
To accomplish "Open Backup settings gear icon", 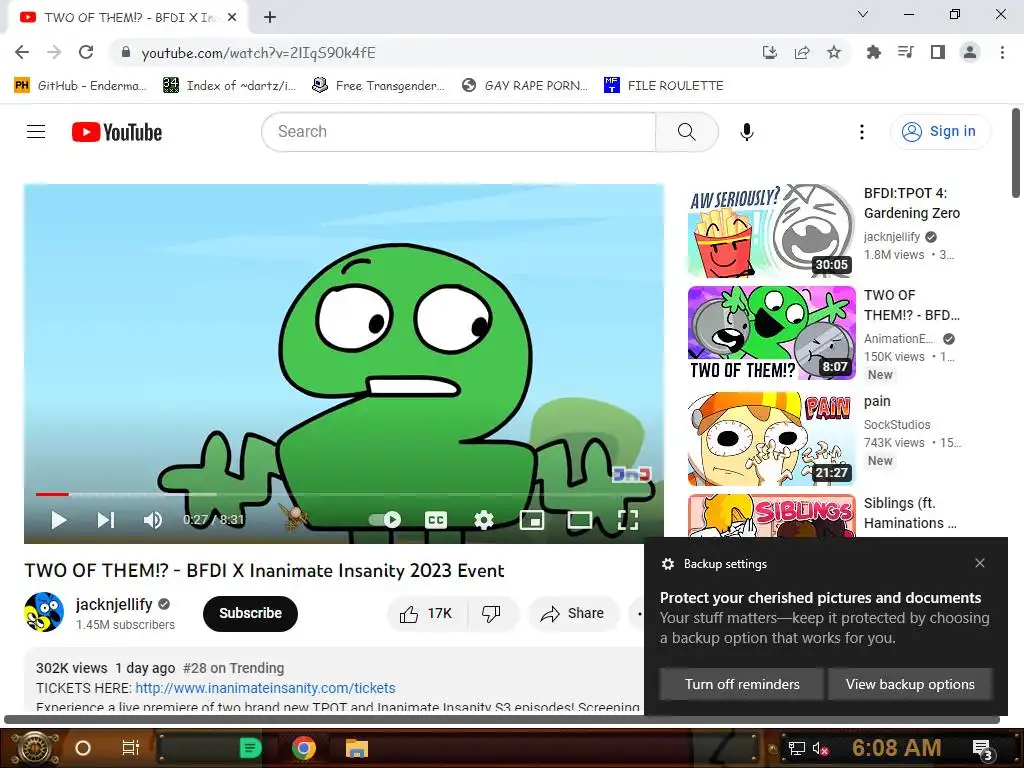I will click(667, 564).
